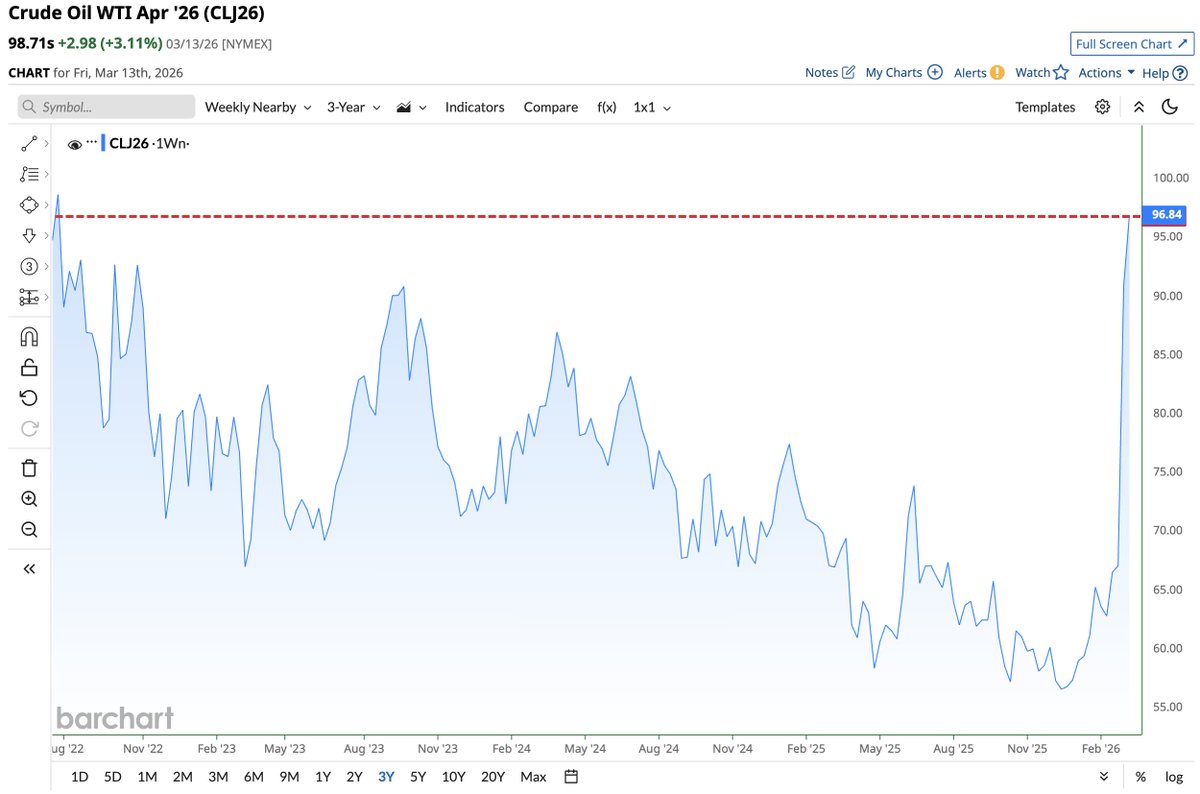Open the 3-Year range dropdown

[353, 107]
